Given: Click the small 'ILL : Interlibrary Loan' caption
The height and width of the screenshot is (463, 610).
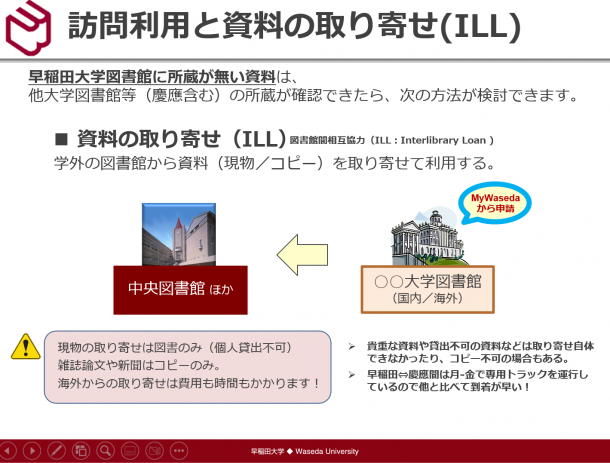Looking at the screenshot, I should tap(392, 140).
